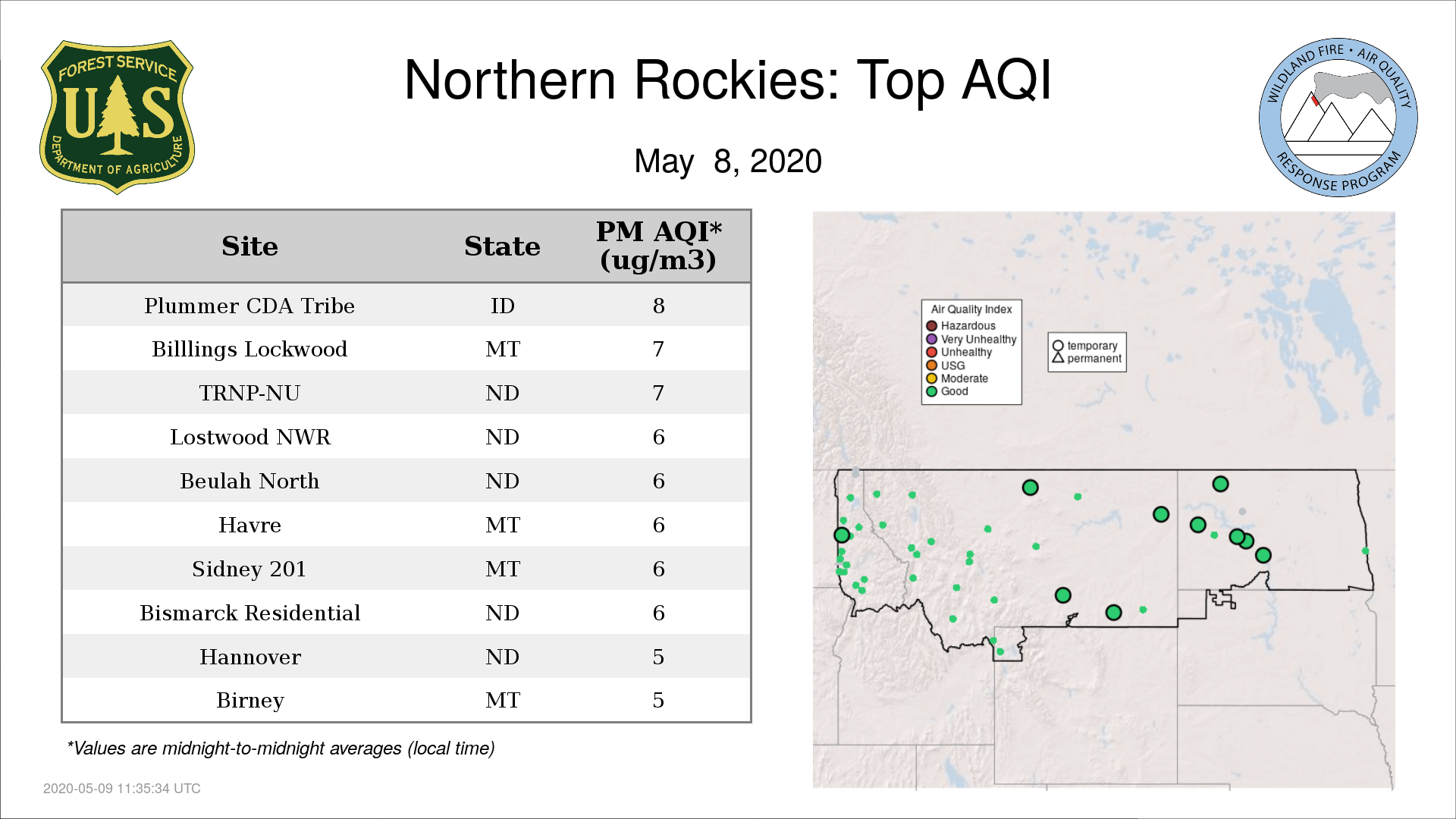The width and height of the screenshot is (1456, 819).
Task: Click the 'Sidney 201' site cell
Action: (x=249, y=569)
